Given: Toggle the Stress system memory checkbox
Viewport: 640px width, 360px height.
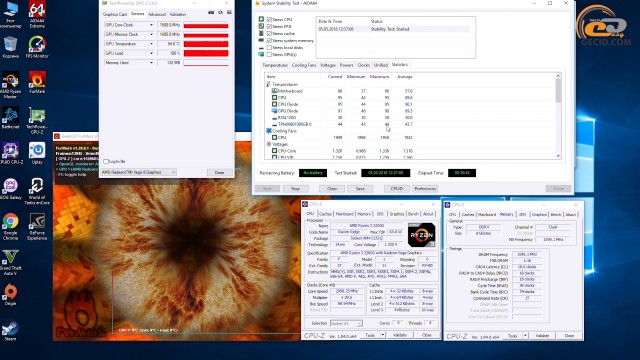Looking at the screenshot, I should tap(269, 41).
